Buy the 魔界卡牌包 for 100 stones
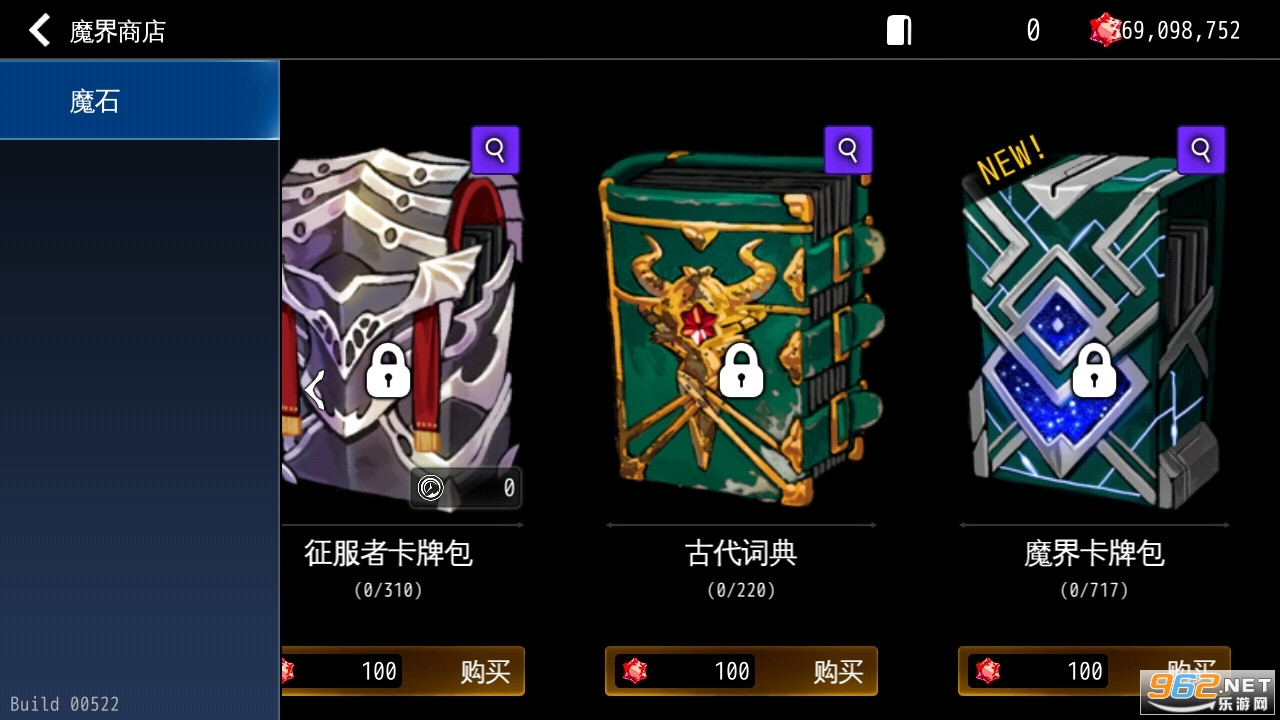The image size is (1280, 720). [1094, 671]
